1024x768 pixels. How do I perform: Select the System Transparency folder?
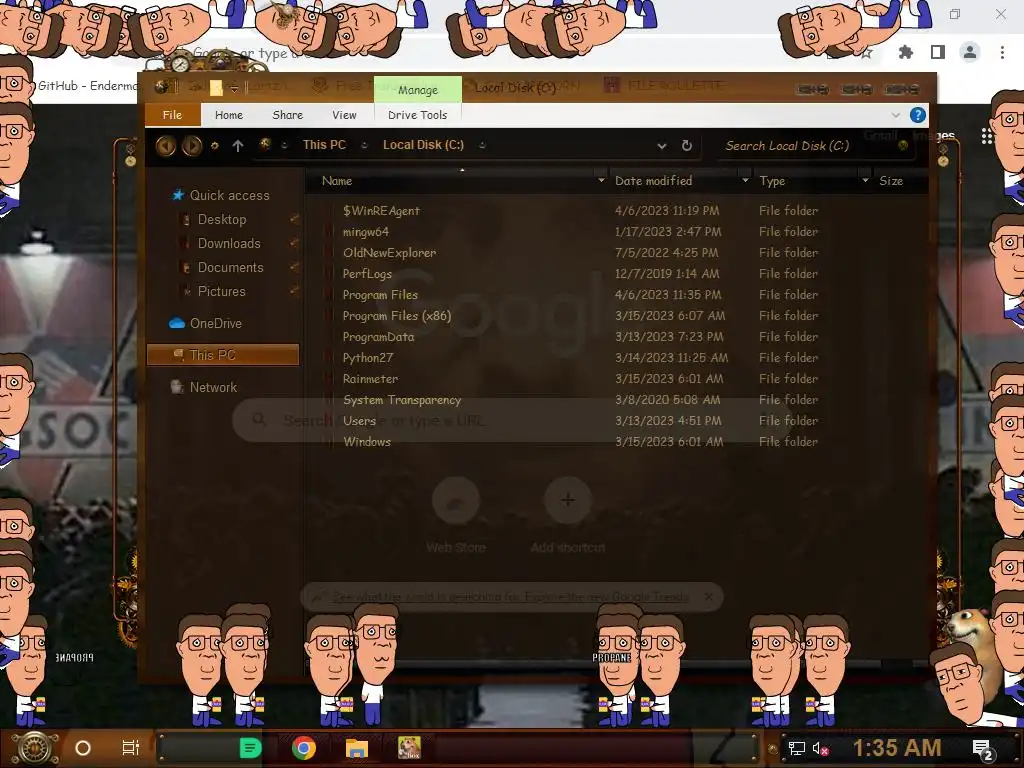coord(402,400)
